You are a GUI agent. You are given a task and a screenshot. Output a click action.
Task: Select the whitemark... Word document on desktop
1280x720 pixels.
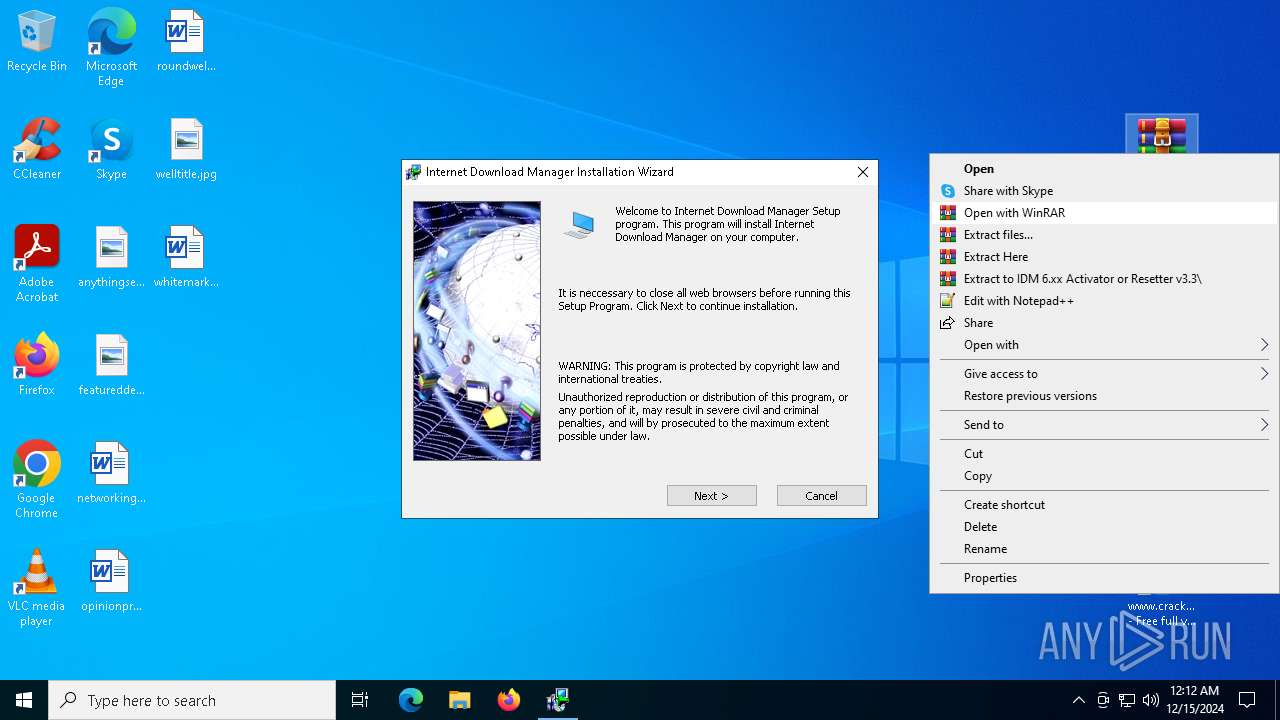(186, 257)
